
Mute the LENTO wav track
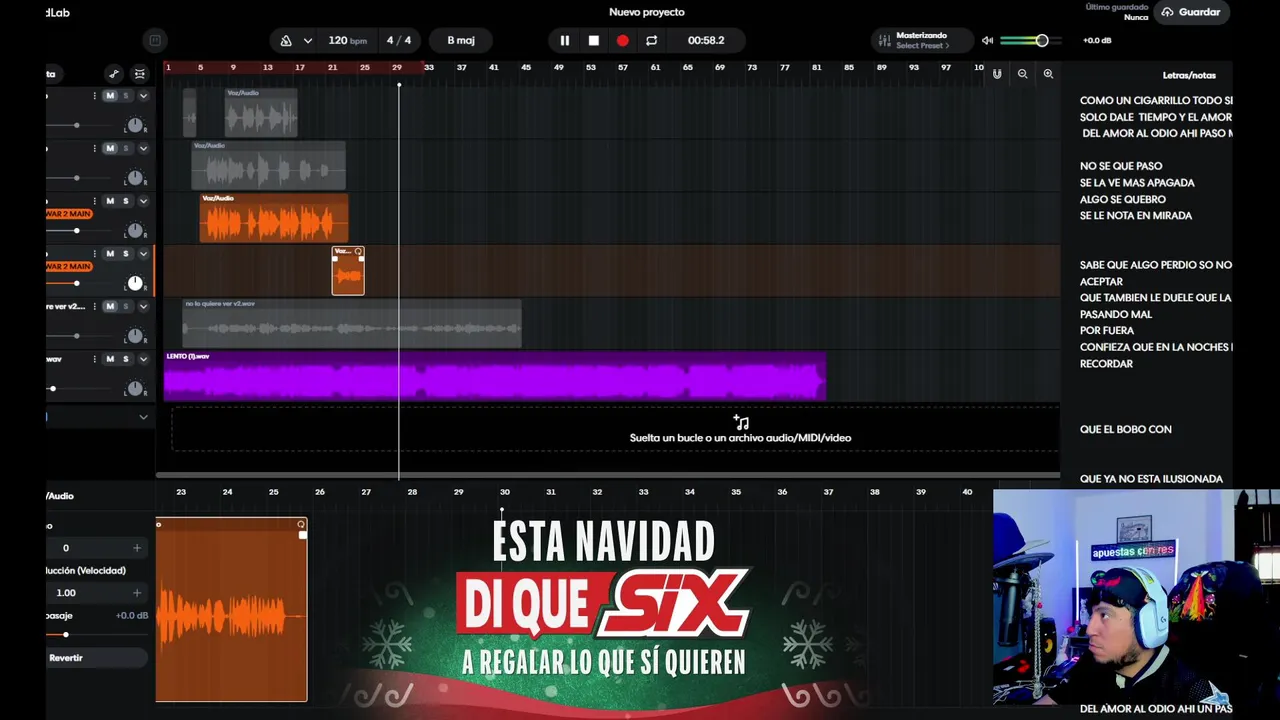point(110,359)
